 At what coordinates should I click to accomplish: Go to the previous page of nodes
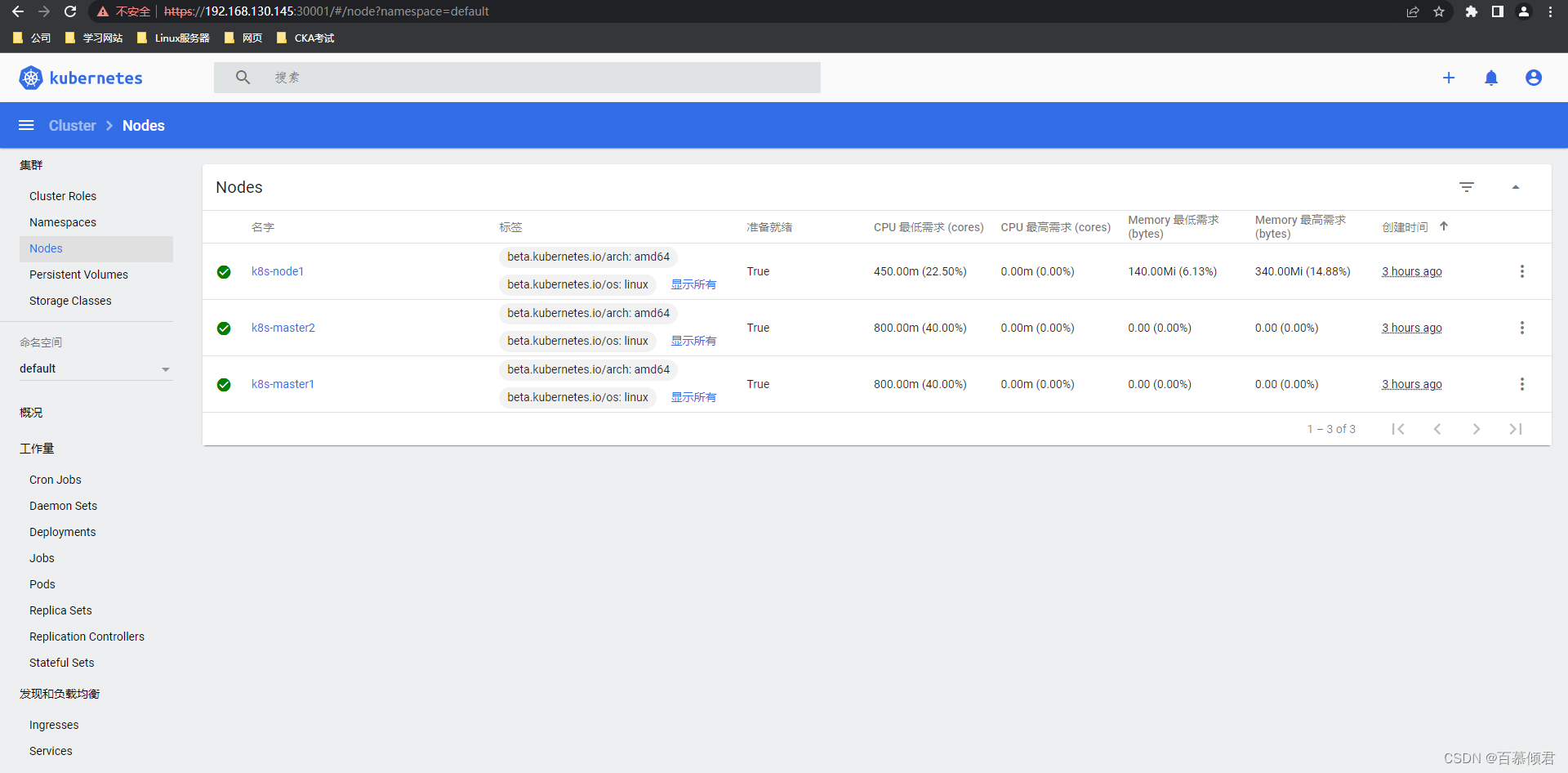coord(1437,429)
